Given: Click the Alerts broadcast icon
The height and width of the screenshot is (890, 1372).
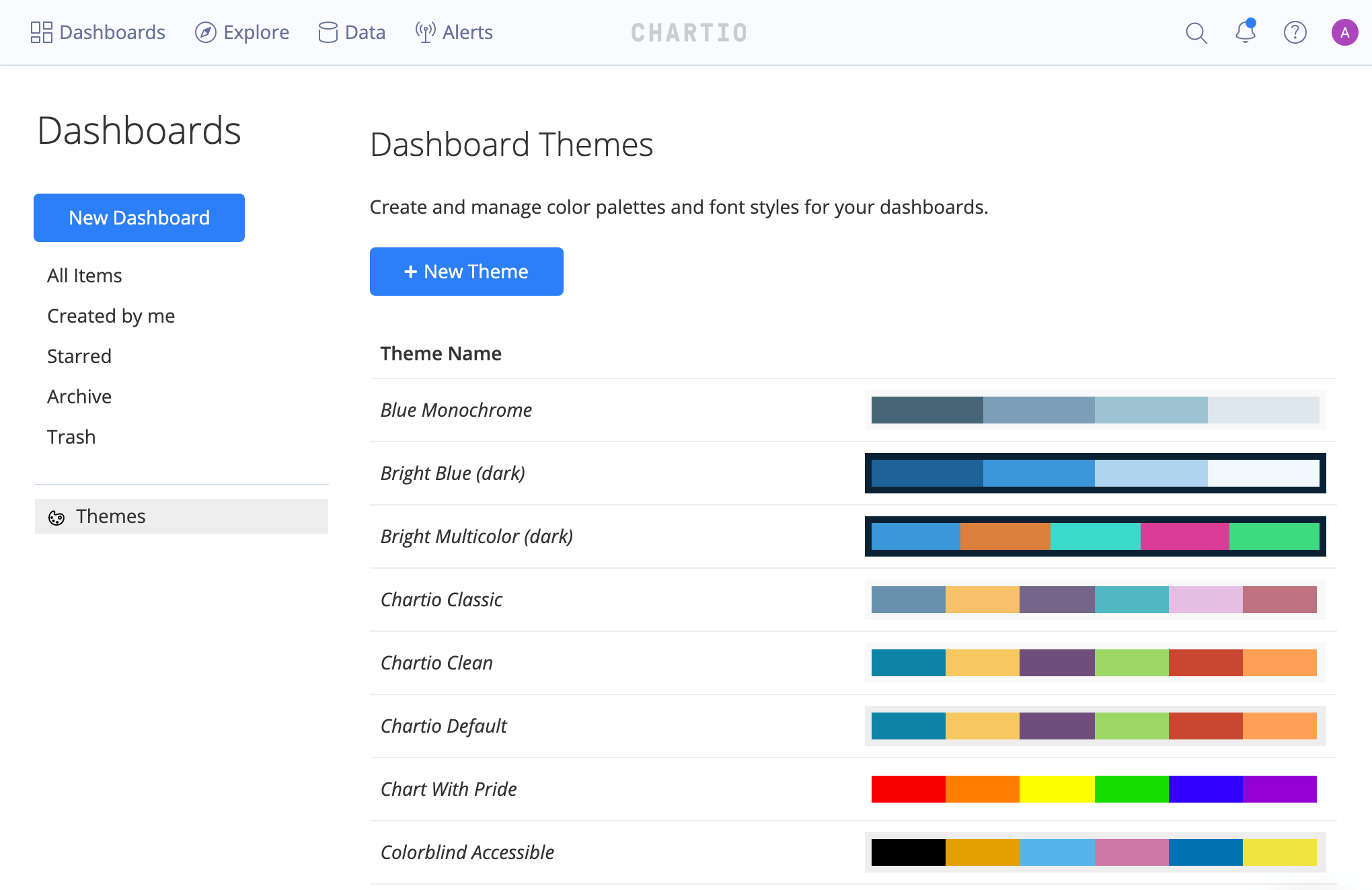Looking at the screenshot, I should pyautogui.click(x=424, y=32).
